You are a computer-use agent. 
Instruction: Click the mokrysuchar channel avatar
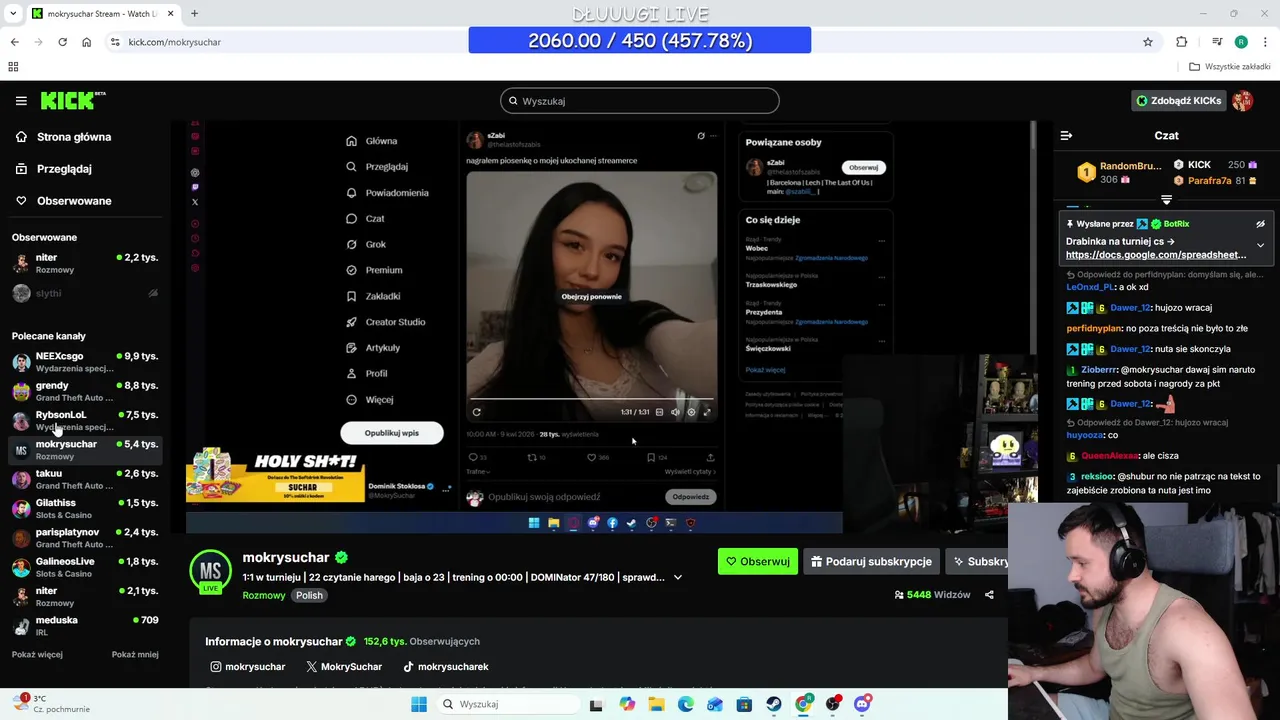(210, 571)
